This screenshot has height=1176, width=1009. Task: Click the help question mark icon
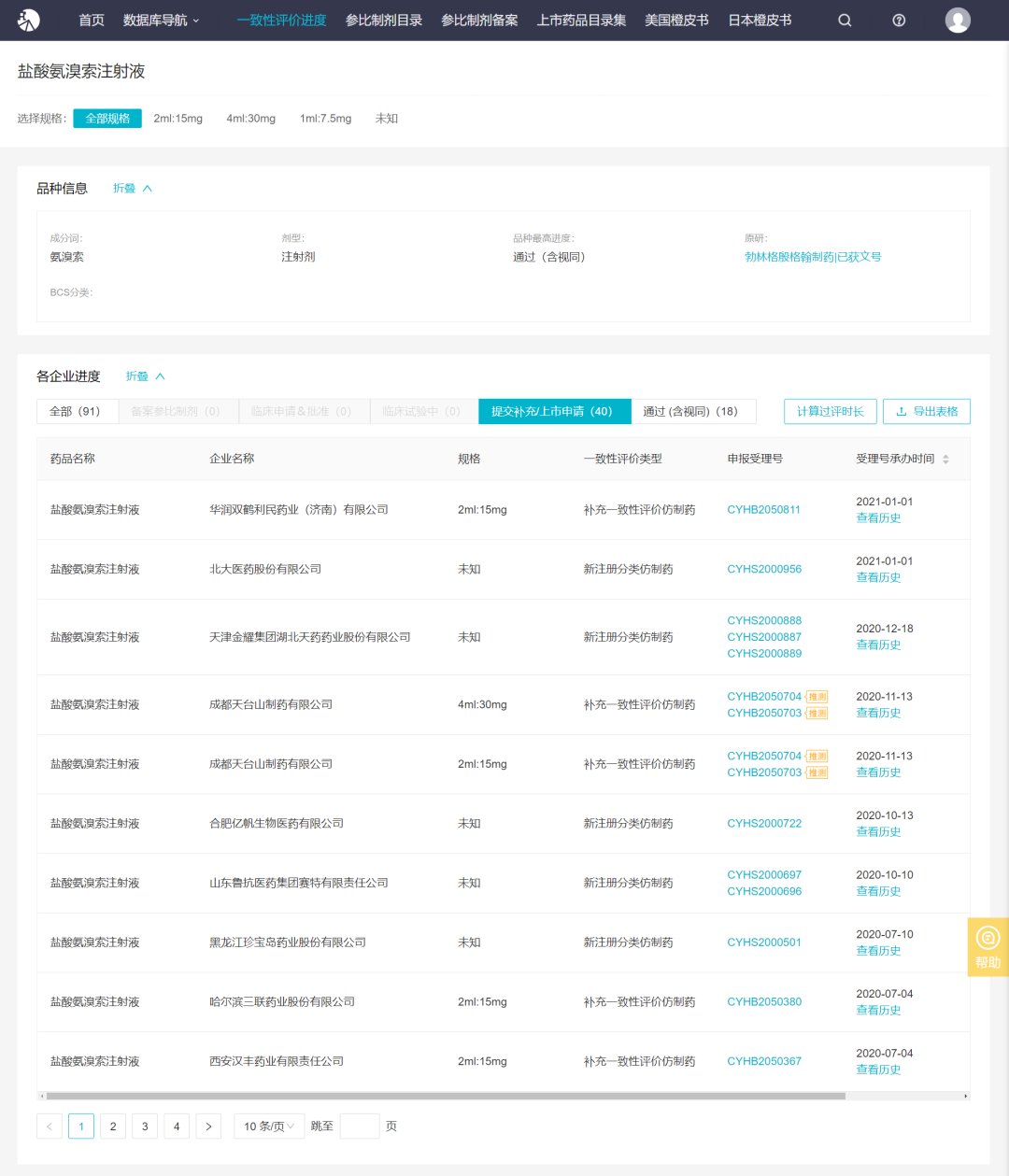(x=899, y=21)
